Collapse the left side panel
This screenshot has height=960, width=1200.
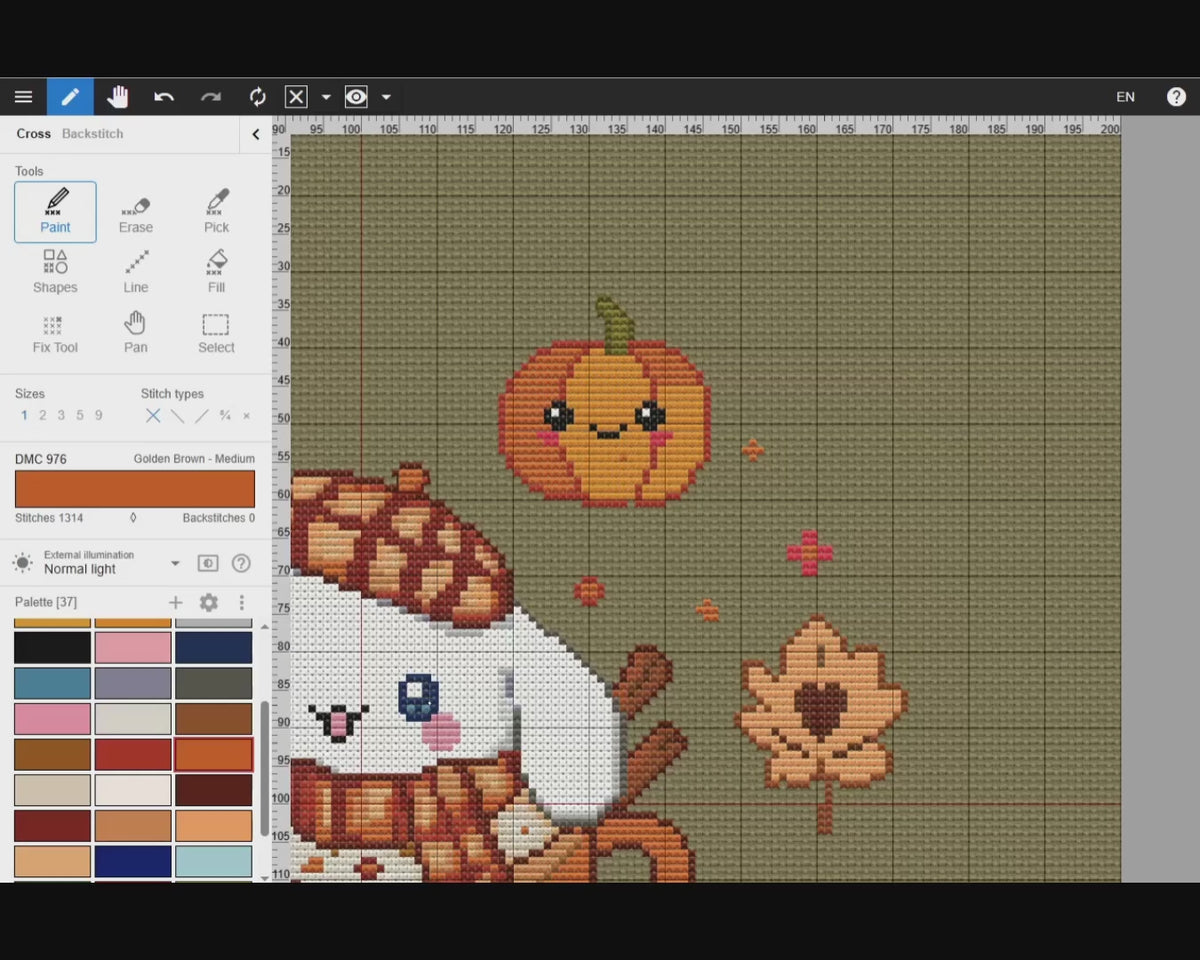point(255,134)
